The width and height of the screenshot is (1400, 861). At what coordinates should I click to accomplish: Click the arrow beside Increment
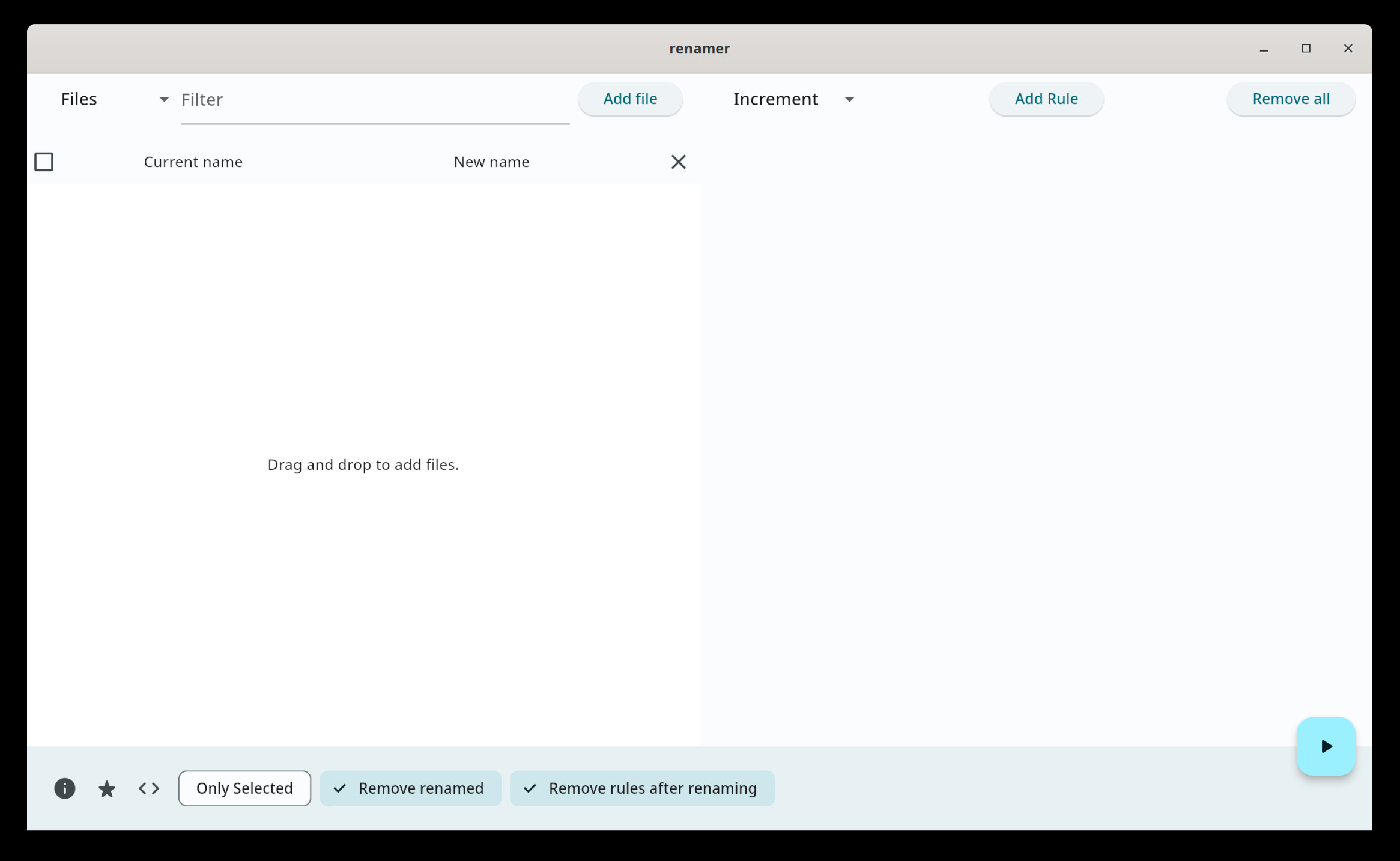click(x=849, y=99)
